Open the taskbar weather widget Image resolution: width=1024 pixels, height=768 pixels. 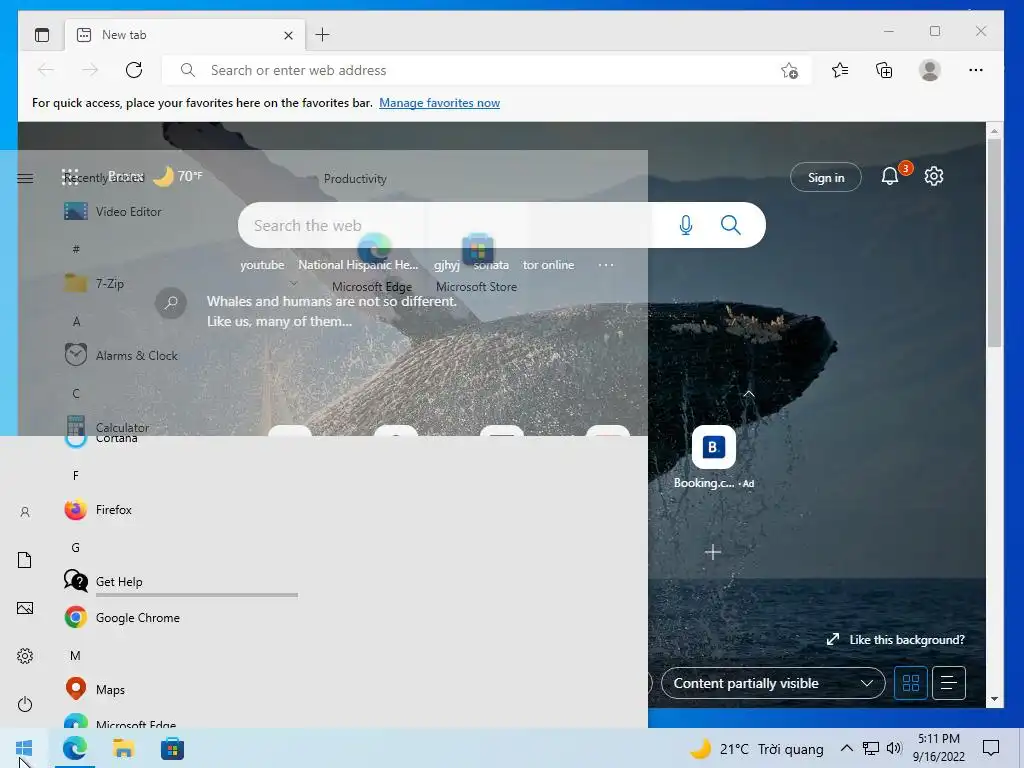pyautogui.click(x=756, y=748)
